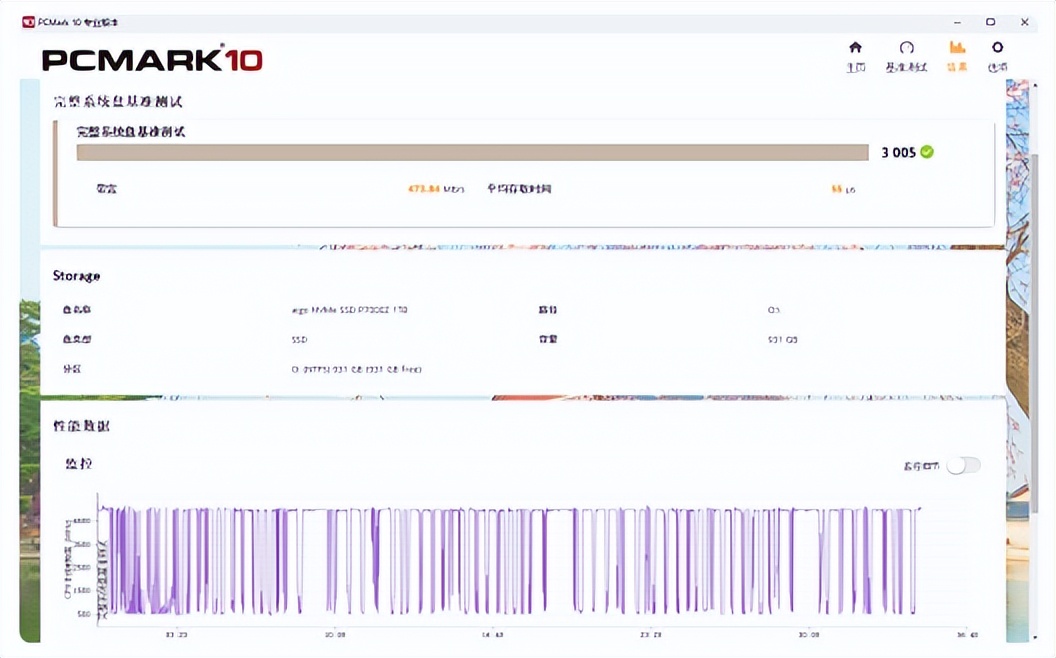Image resolution: width=1056 pixels, height=658 pixels.
Task: Click the XPG NVMe SSD disk name value
Action: 350,310
